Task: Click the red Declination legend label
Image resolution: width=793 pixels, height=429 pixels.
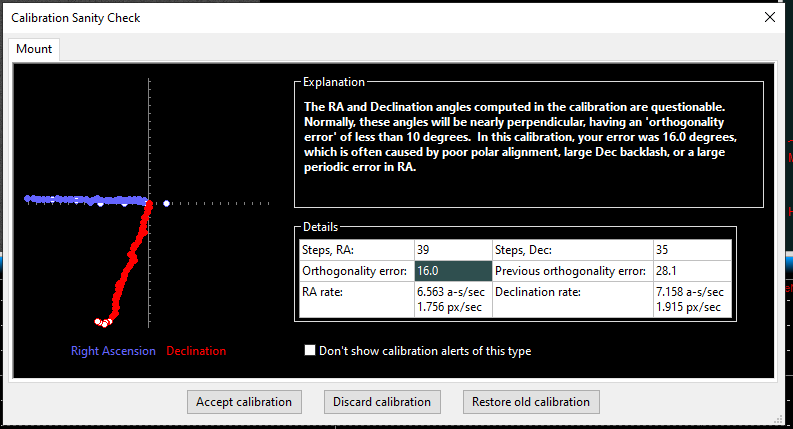Action: [196, 351]
